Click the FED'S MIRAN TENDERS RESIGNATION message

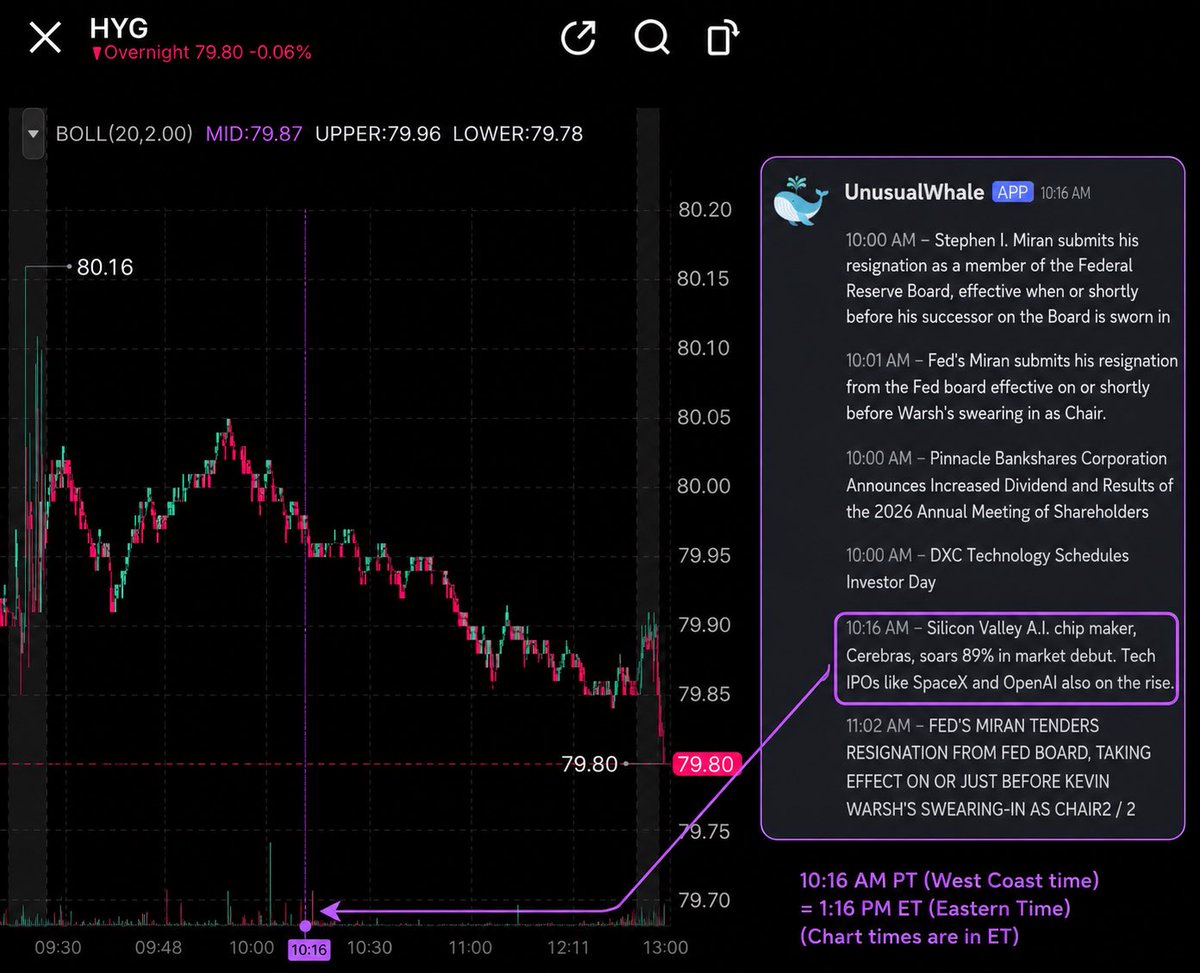[998, 767]
